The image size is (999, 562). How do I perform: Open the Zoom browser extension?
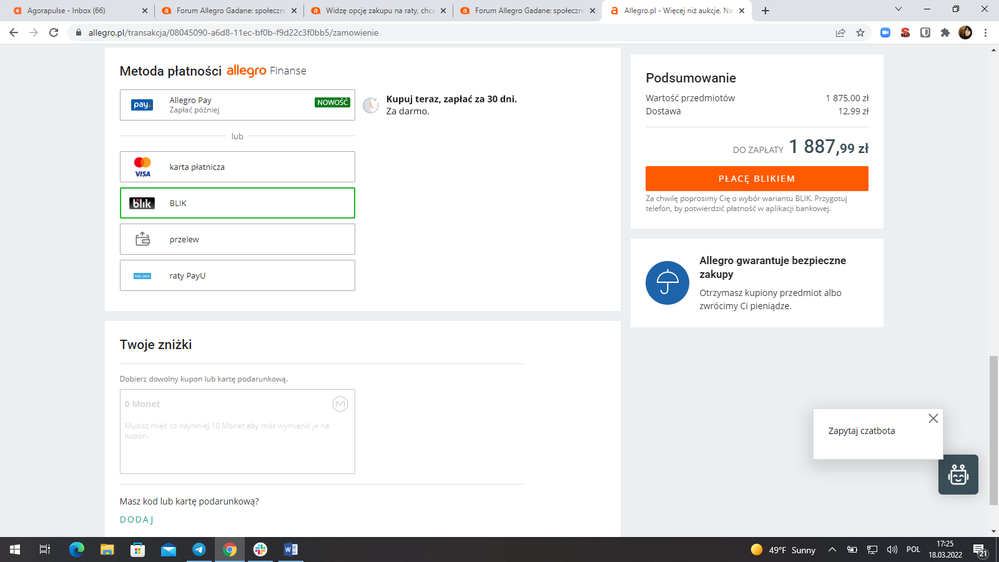885,32
